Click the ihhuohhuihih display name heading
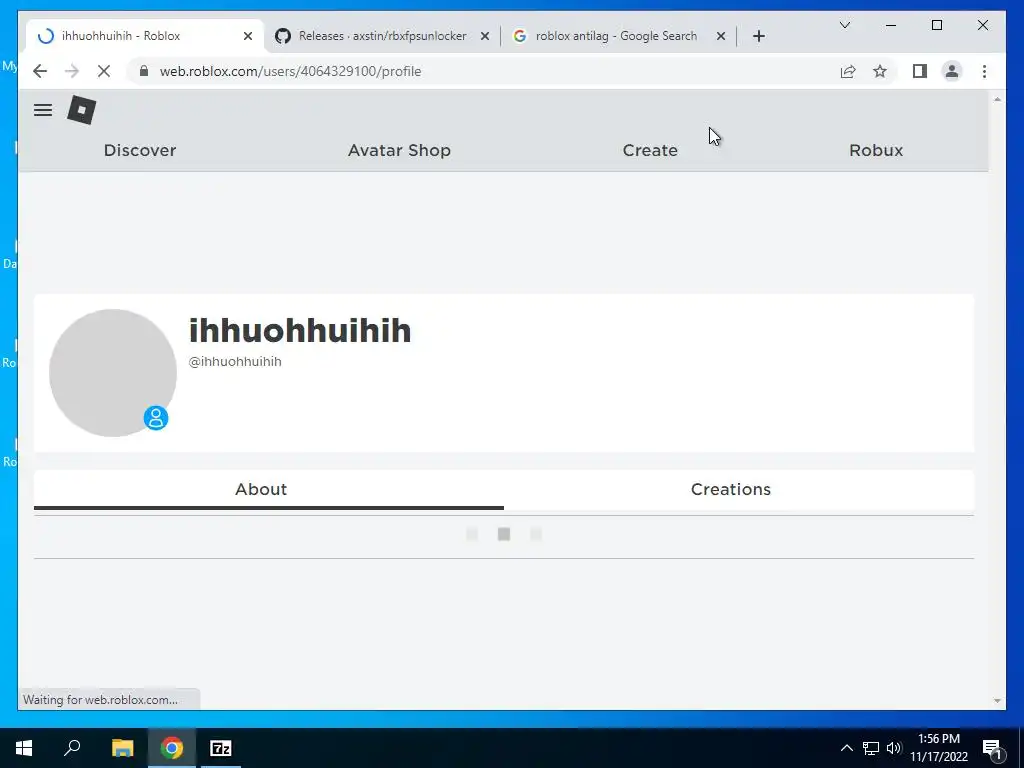 [x=300, y=330]
